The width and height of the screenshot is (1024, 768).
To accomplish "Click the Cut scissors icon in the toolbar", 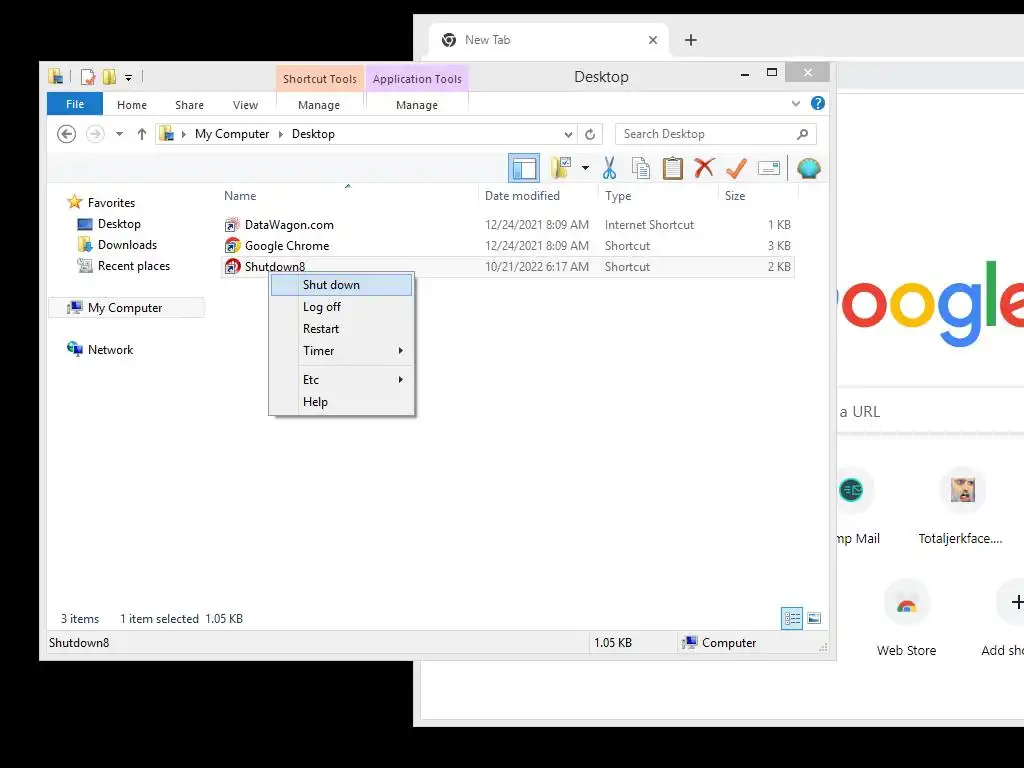I will click(x=609, y=168).
